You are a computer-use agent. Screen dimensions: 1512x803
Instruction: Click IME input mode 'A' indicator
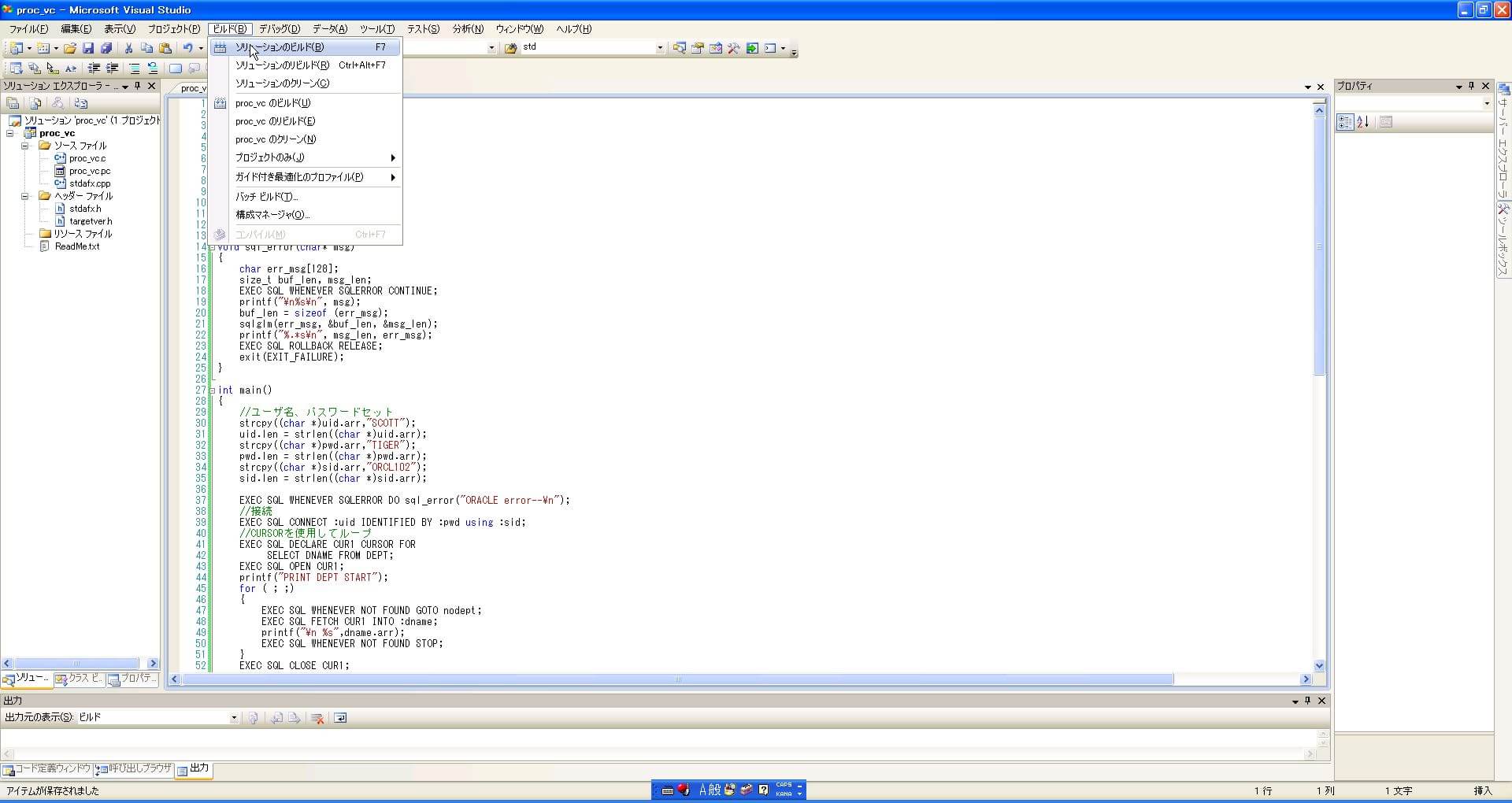click(702, 790)
